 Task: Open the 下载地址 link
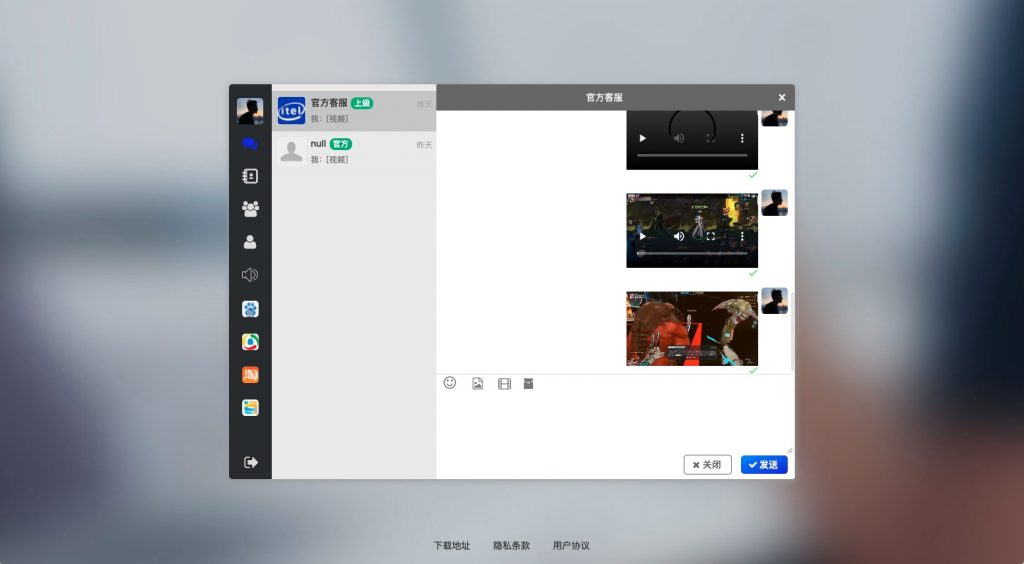tap(452, 546)
